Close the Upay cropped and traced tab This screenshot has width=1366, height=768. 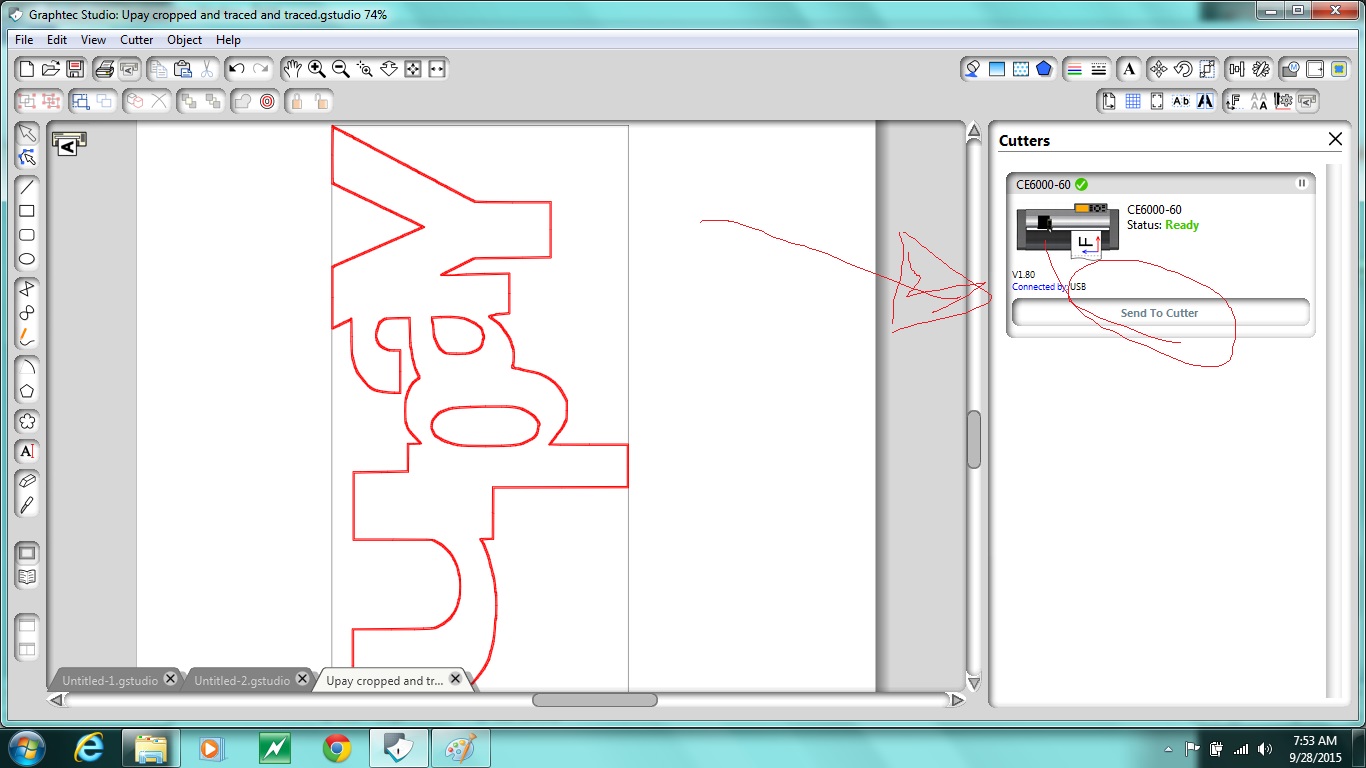click(x=455, y=679)
